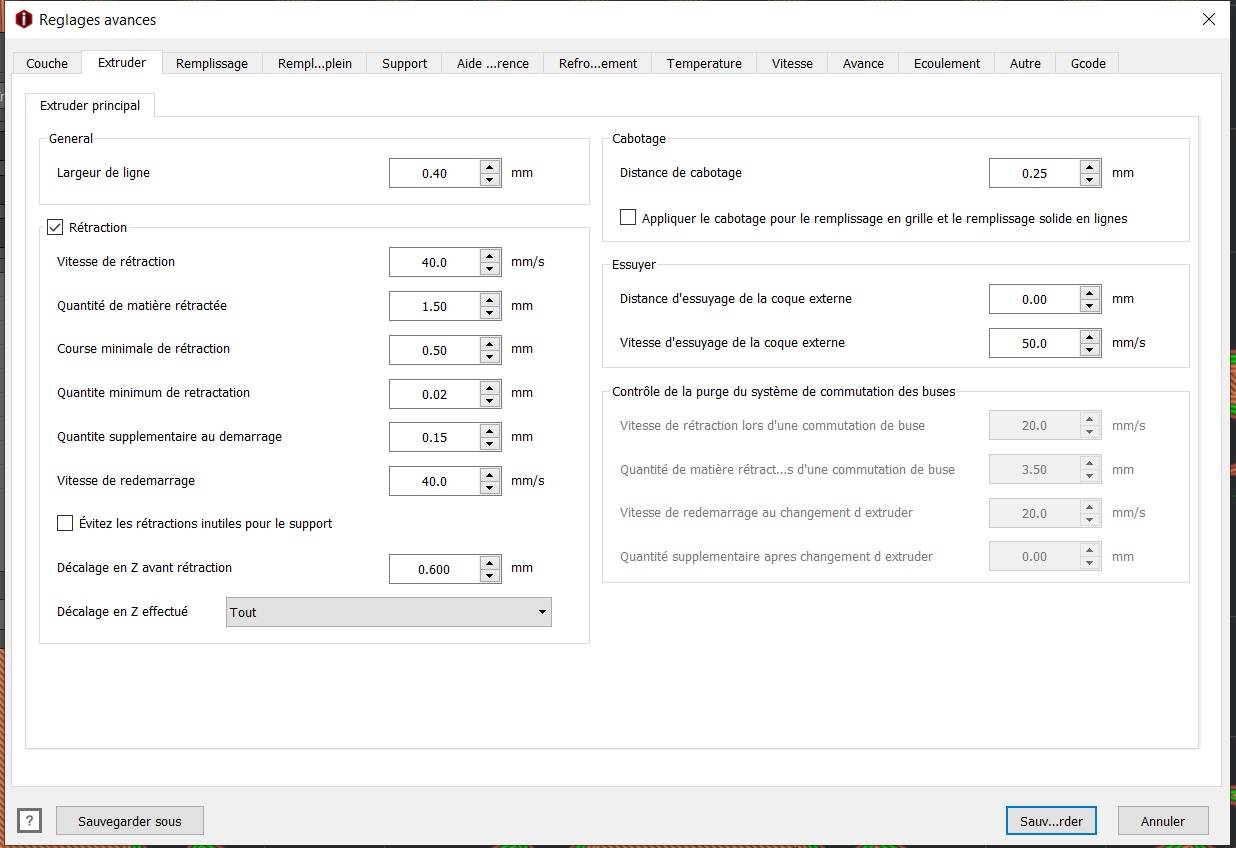Click the ideaMaker logo in title bar
1236x848 pixels.
pos(24,19)
